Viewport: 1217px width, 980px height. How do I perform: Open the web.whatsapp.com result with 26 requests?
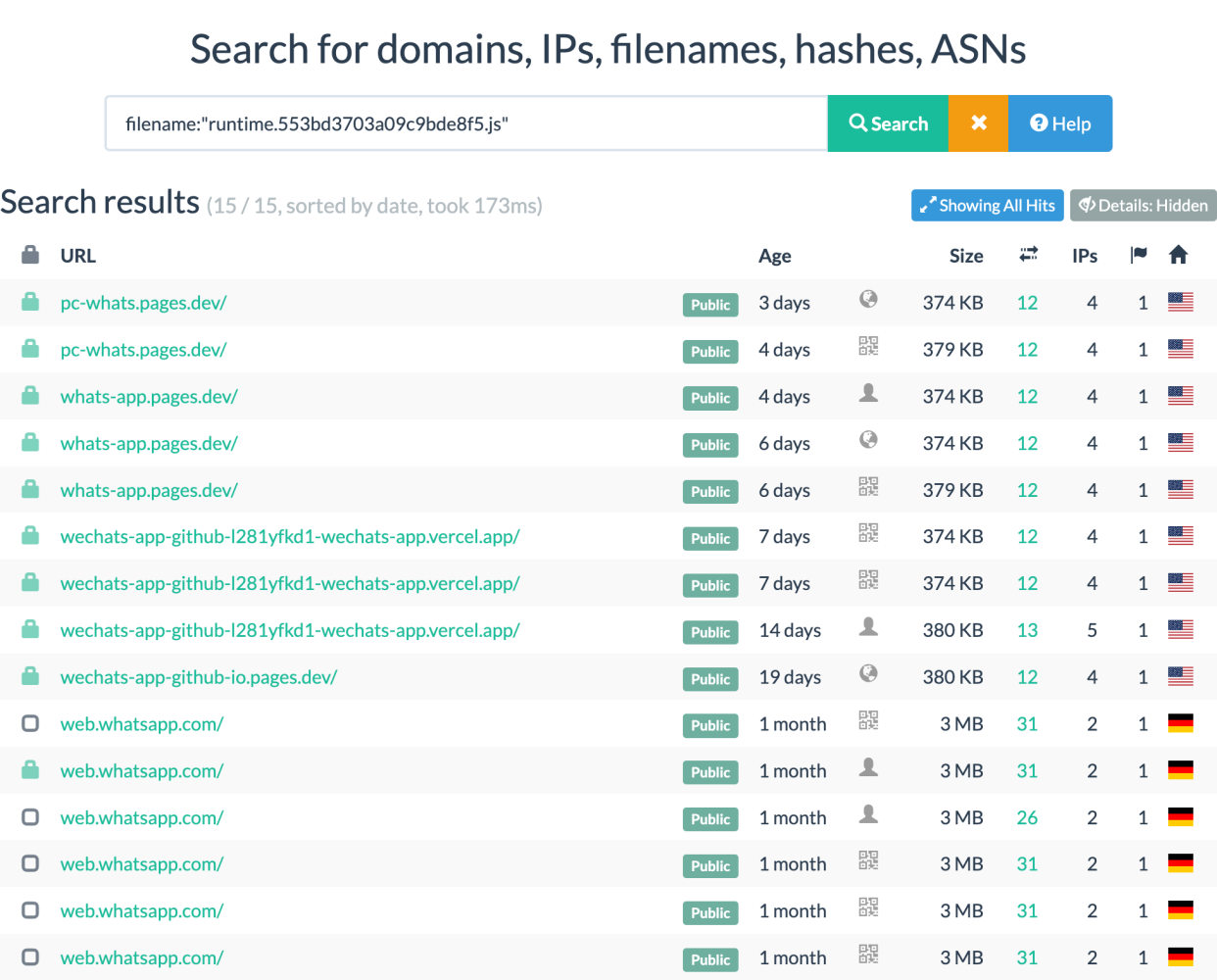click(x=142, y=817)
